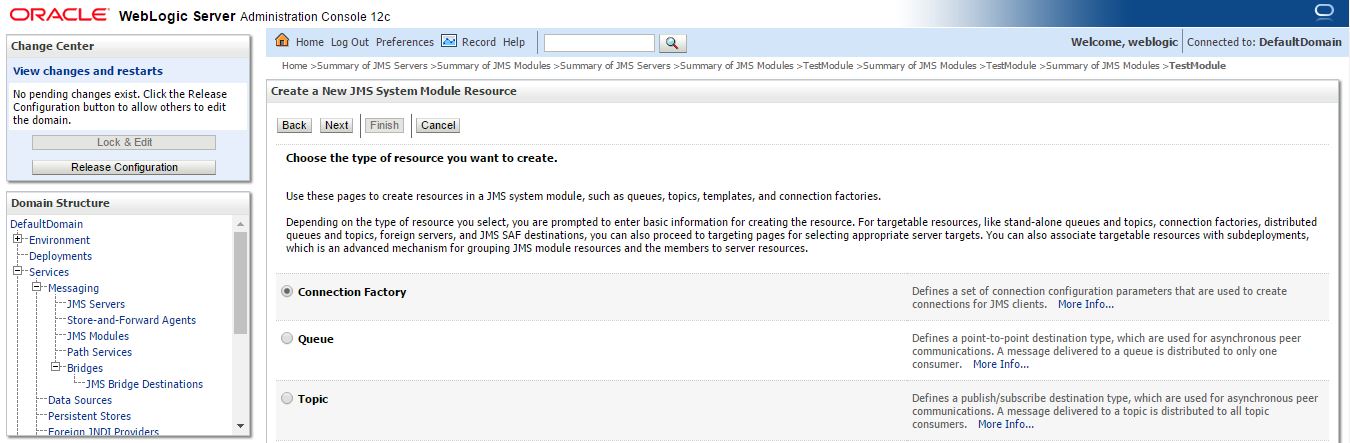Open the Help menu item

(514, 42)
